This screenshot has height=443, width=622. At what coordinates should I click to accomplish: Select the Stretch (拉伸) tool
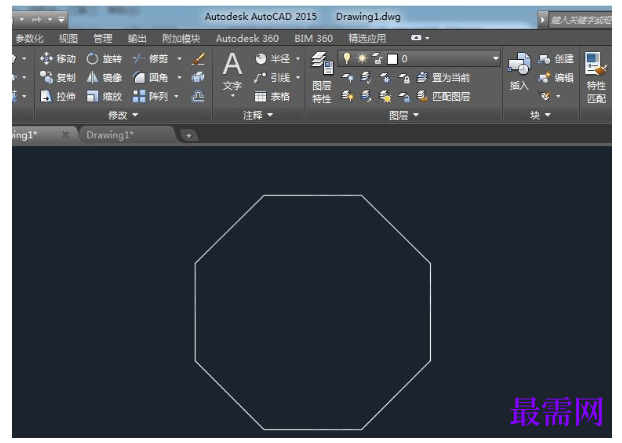tap(58, 96)
